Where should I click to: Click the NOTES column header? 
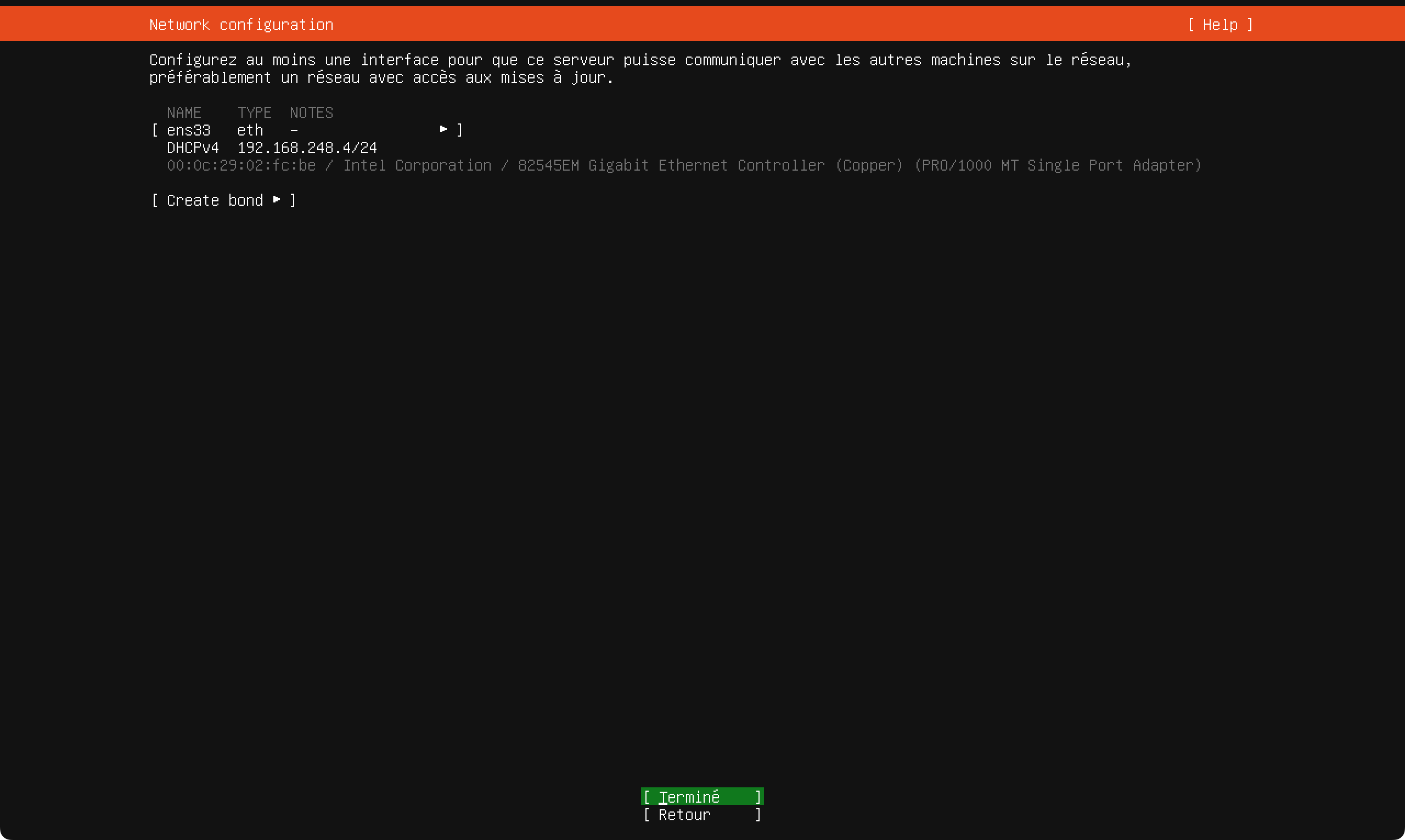coord(311,112)
